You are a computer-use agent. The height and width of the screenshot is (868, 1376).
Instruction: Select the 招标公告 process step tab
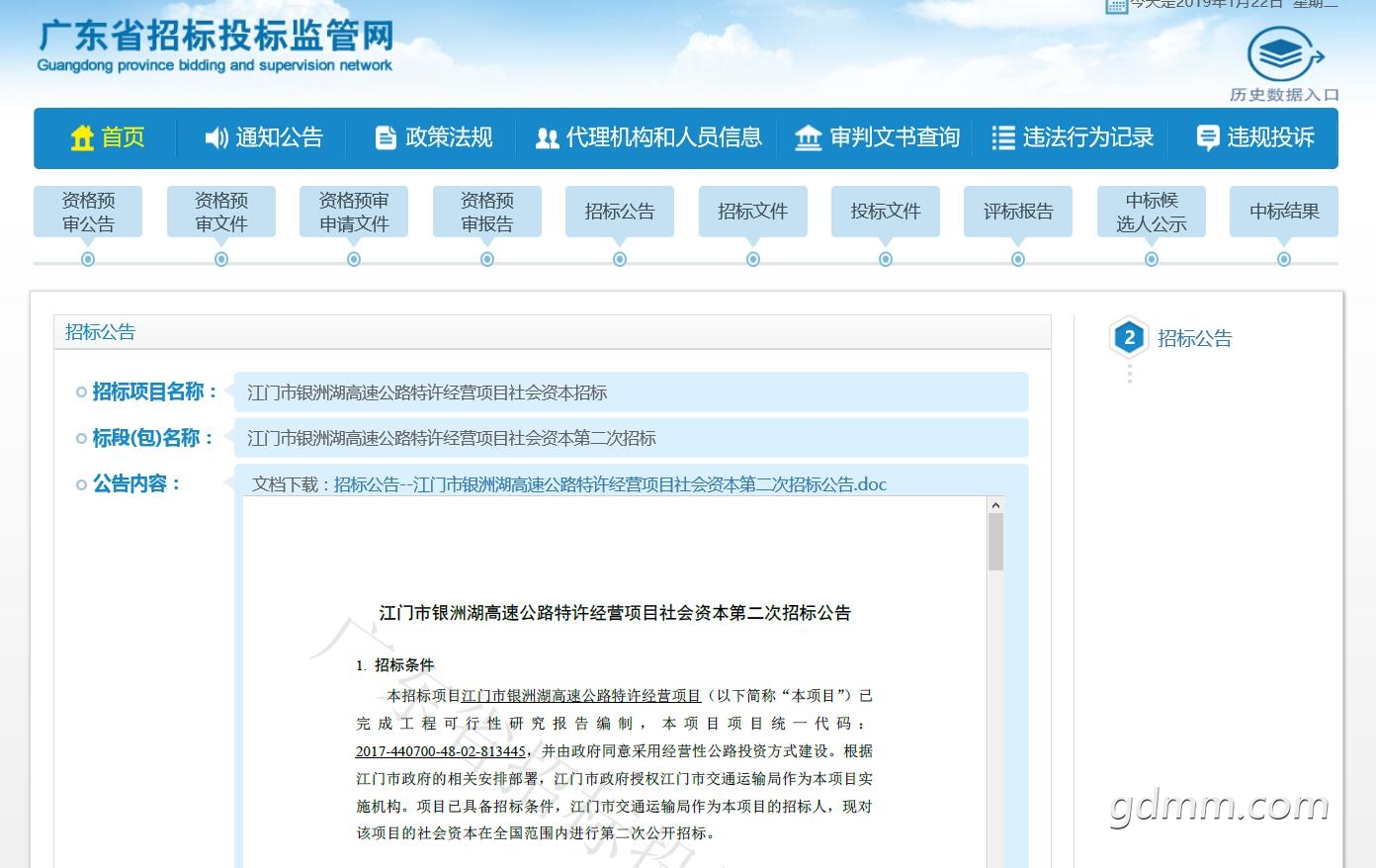pyautogui.click(x=620, y=212)
